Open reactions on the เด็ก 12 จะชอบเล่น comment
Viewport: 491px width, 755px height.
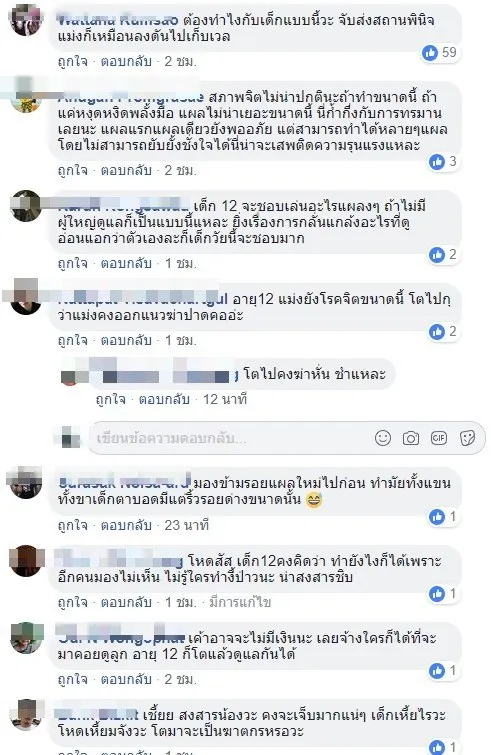pyautogui.click(x=443, y=255)
